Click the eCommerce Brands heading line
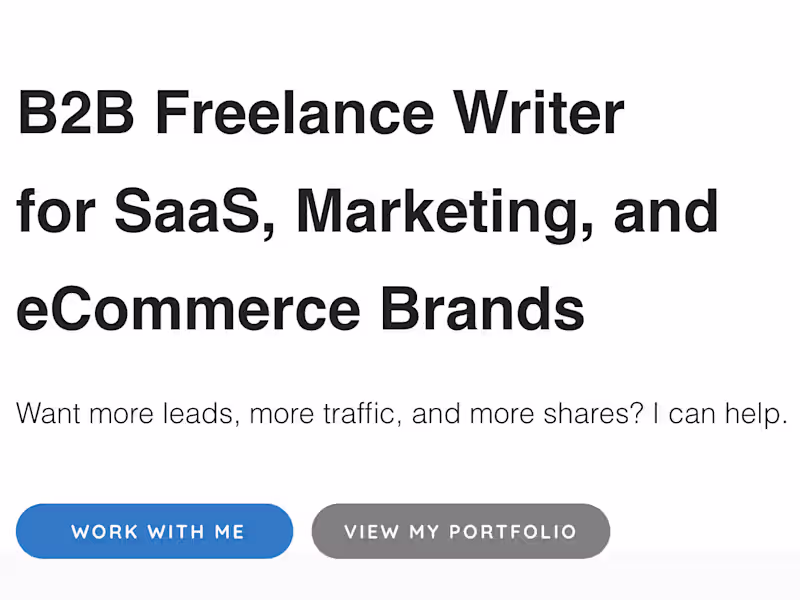800x600 pixels. pos(300,308)
